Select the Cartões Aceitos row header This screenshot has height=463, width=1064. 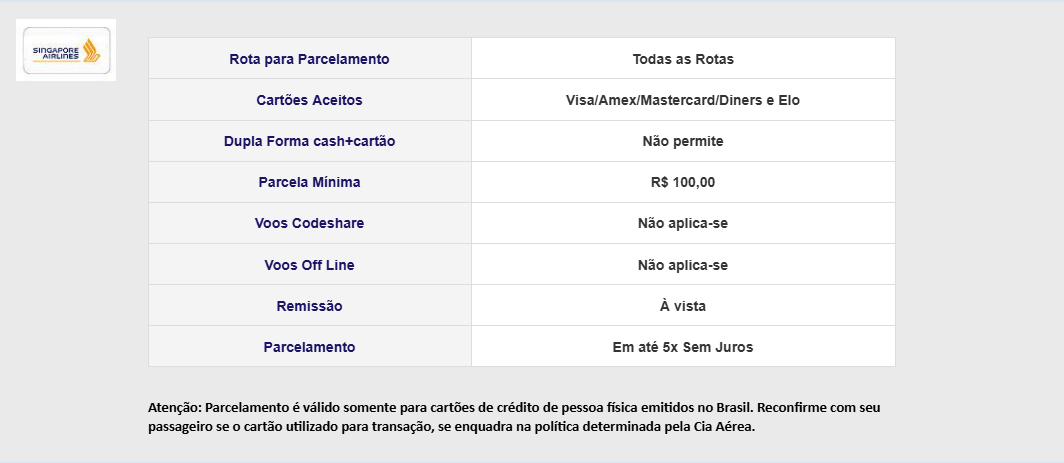(309, 100)
